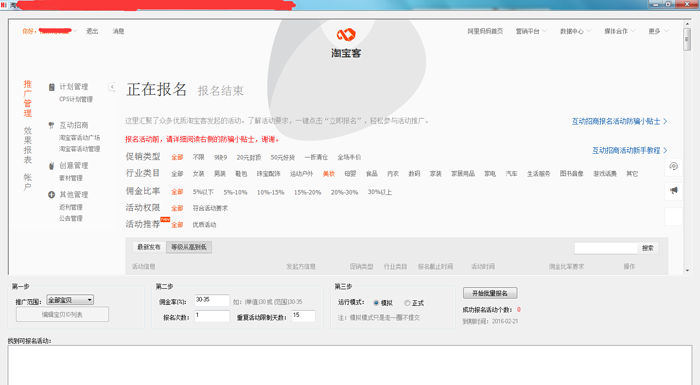Open 淘宝客活动管理 in sidebar
This screenshot has height=385, width=700.
pyautogui.click(x=79, y=149)
